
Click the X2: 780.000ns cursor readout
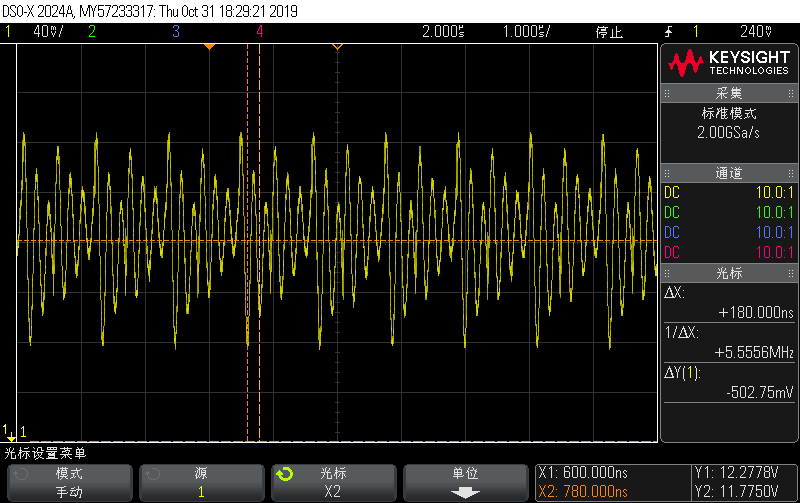[x=583, y=492]
